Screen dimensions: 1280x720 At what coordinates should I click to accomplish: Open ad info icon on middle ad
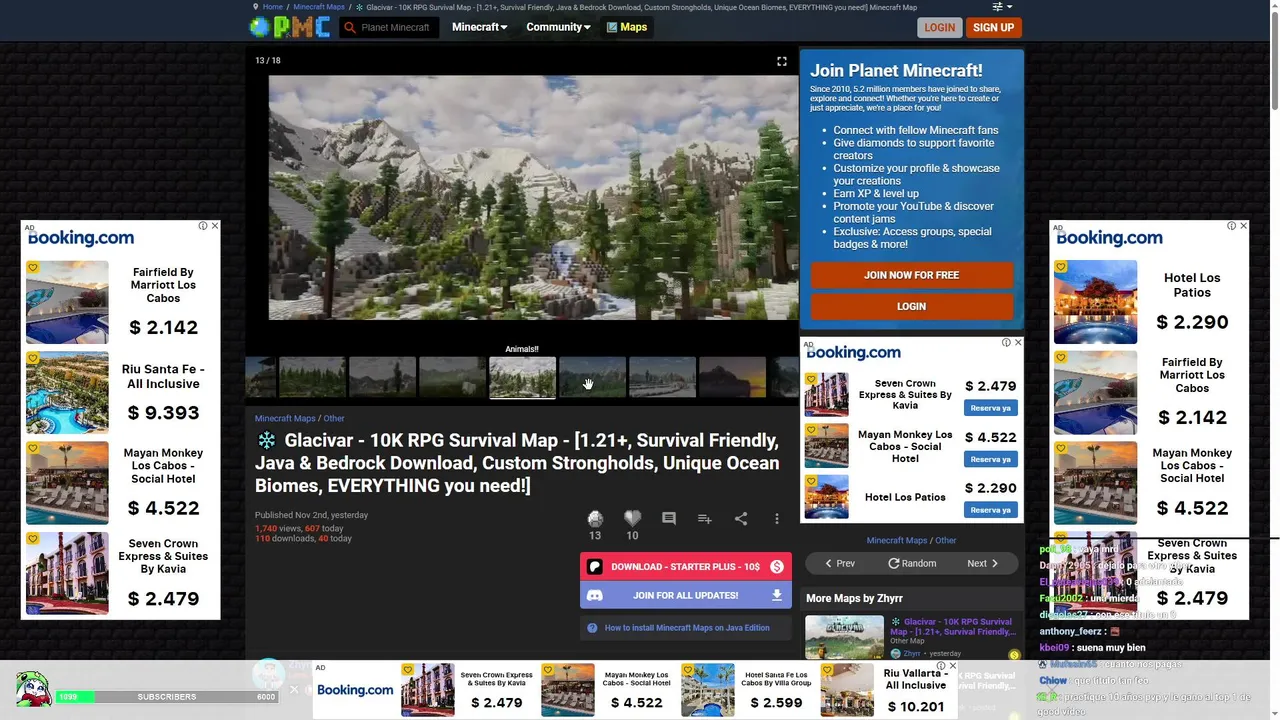[x=1007, y=343]
